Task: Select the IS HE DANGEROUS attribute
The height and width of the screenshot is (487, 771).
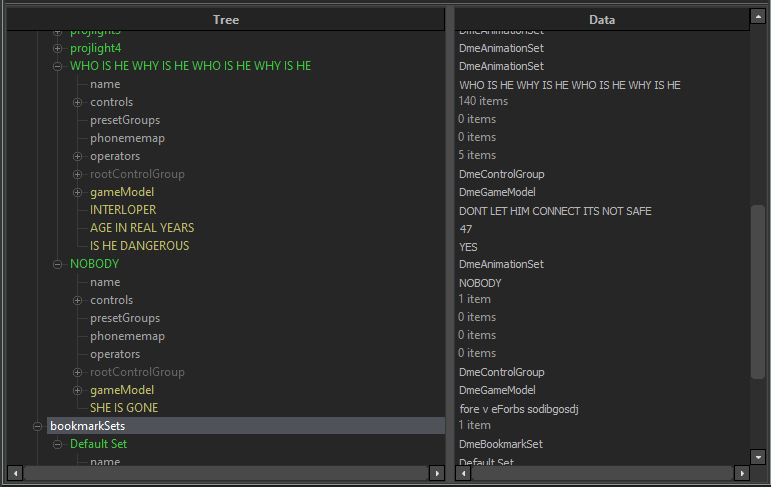Action: 139,246
